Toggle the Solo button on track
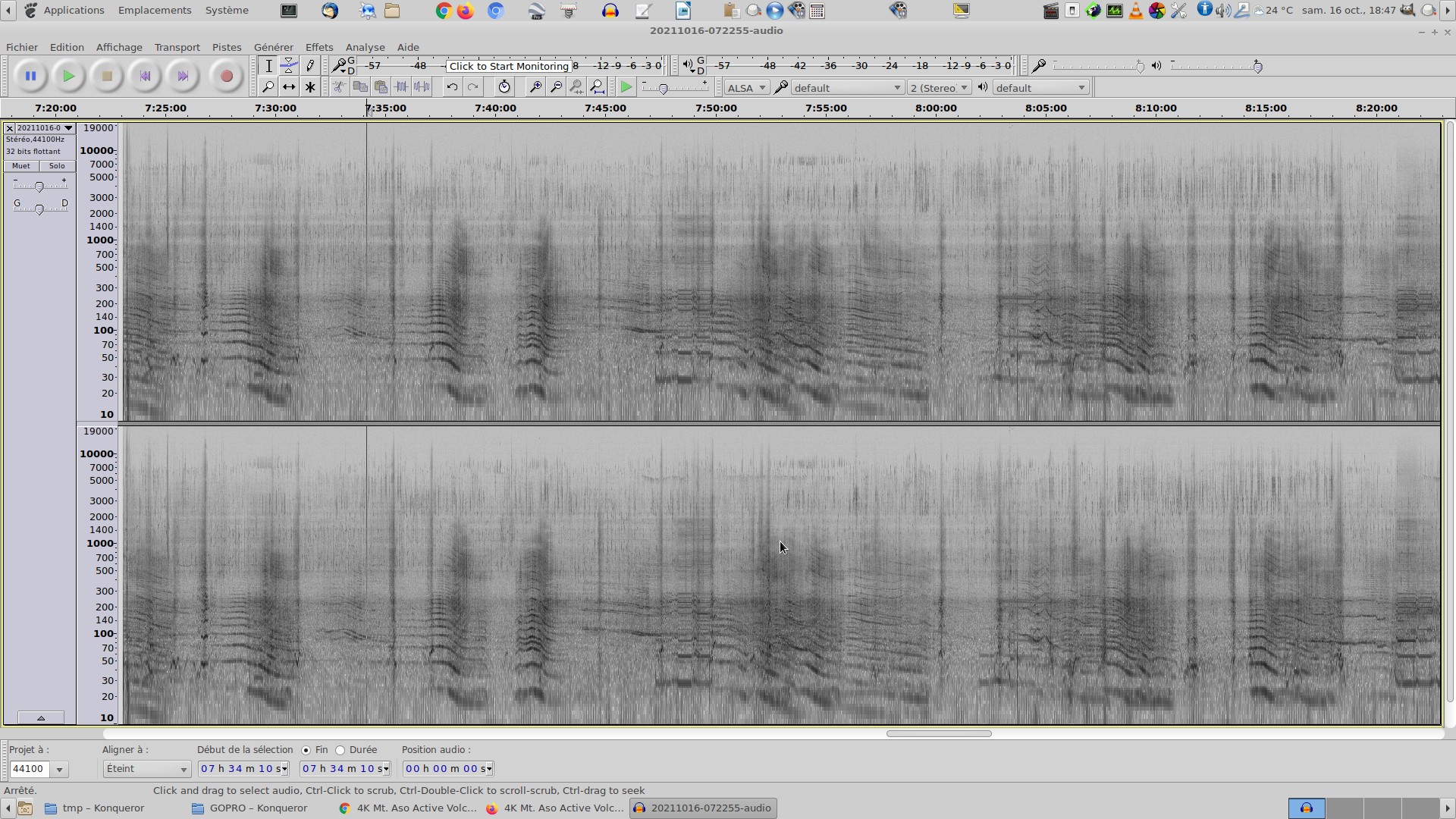 (57, 166)
